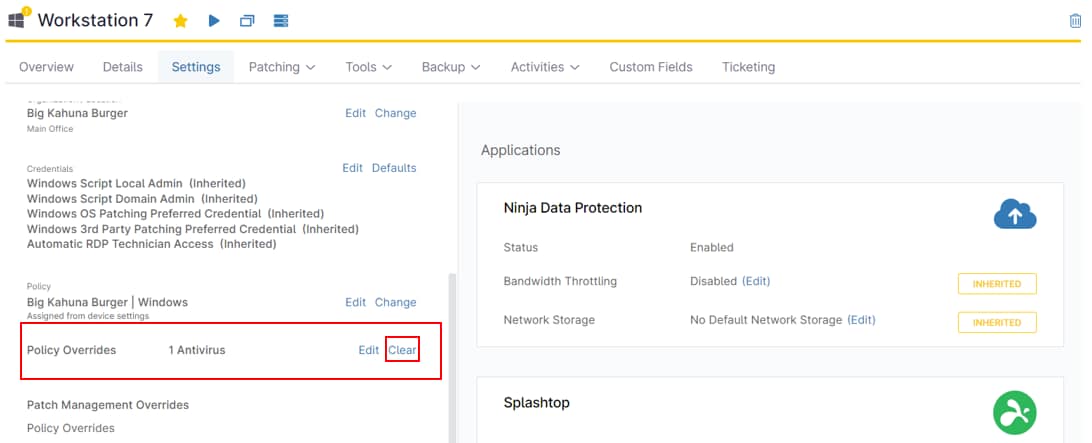Click Defaults link next to Credentials
The image size is (1092, 443).
point(394,168)
